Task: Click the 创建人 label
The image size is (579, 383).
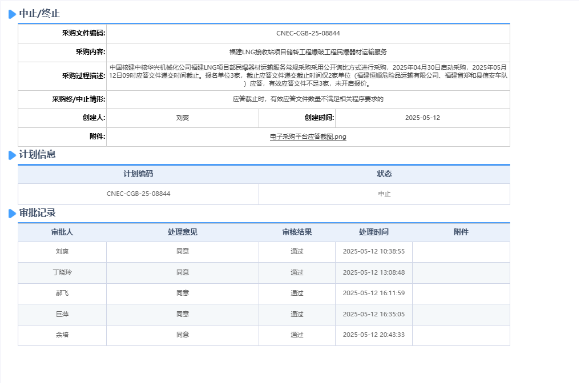Action: [x=94, y=118]
